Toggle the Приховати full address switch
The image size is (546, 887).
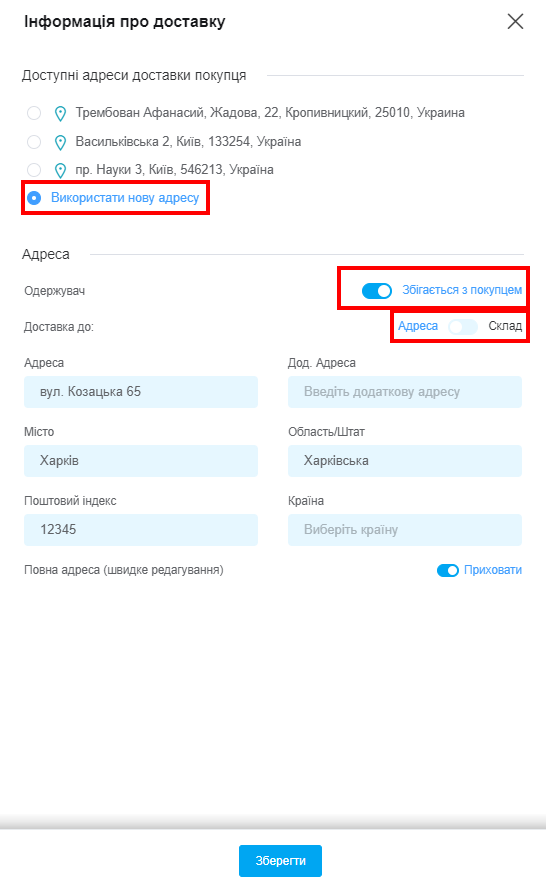[x=448, y=570]
